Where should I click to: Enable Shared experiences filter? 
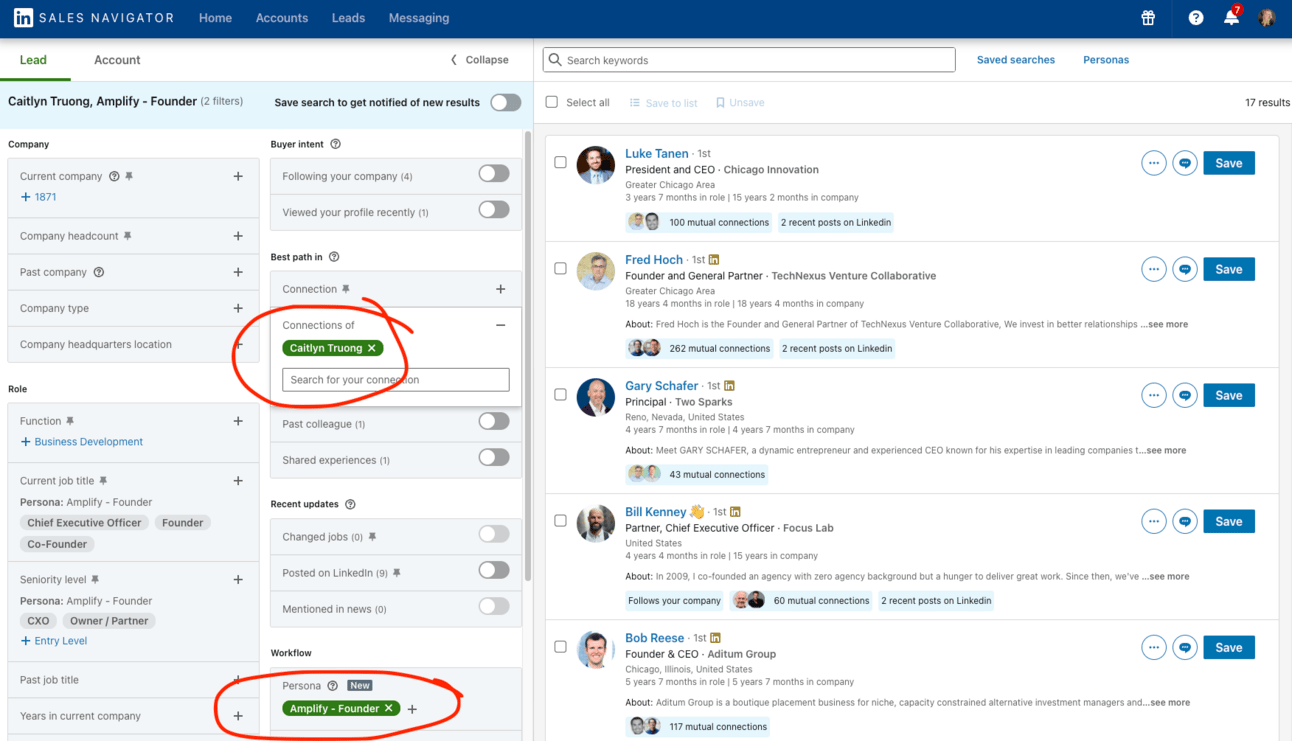pyautogui.click(x=494, y=457)
